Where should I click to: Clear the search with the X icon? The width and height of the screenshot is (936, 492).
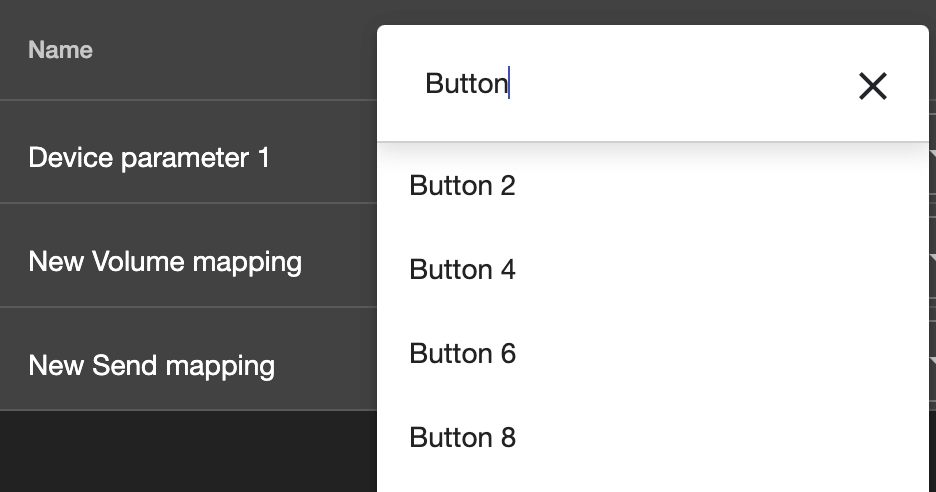point(872,86)
